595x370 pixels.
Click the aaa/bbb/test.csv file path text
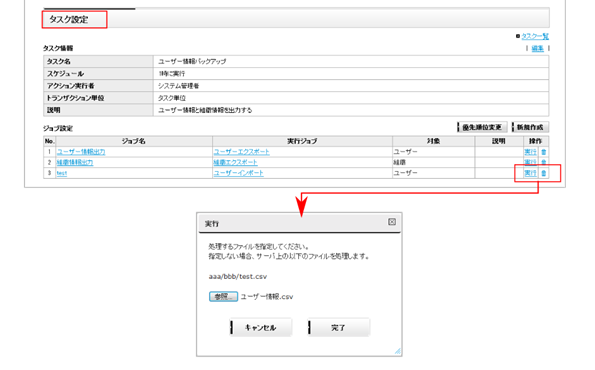click(x=238, y=276)
